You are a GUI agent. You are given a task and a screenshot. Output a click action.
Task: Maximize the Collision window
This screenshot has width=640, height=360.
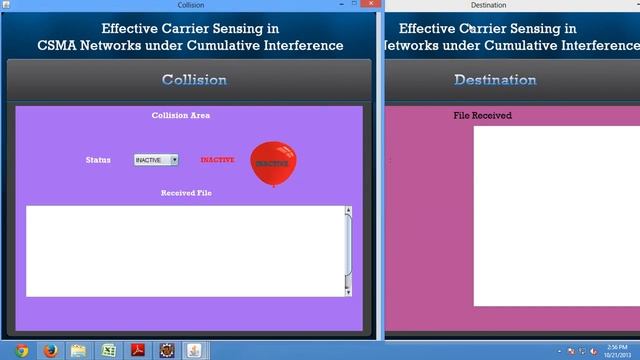coord(354,4)
